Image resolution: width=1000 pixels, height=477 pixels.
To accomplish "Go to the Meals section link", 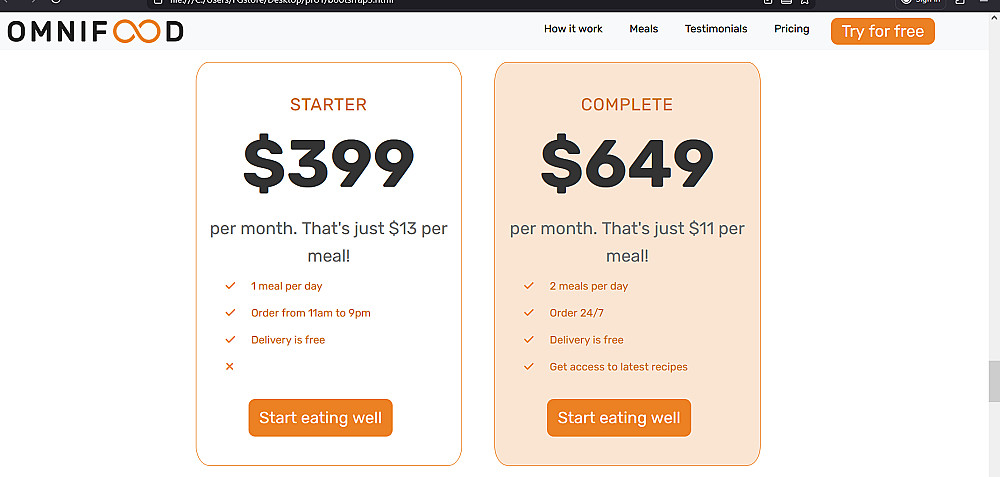I will pos(643,29).
